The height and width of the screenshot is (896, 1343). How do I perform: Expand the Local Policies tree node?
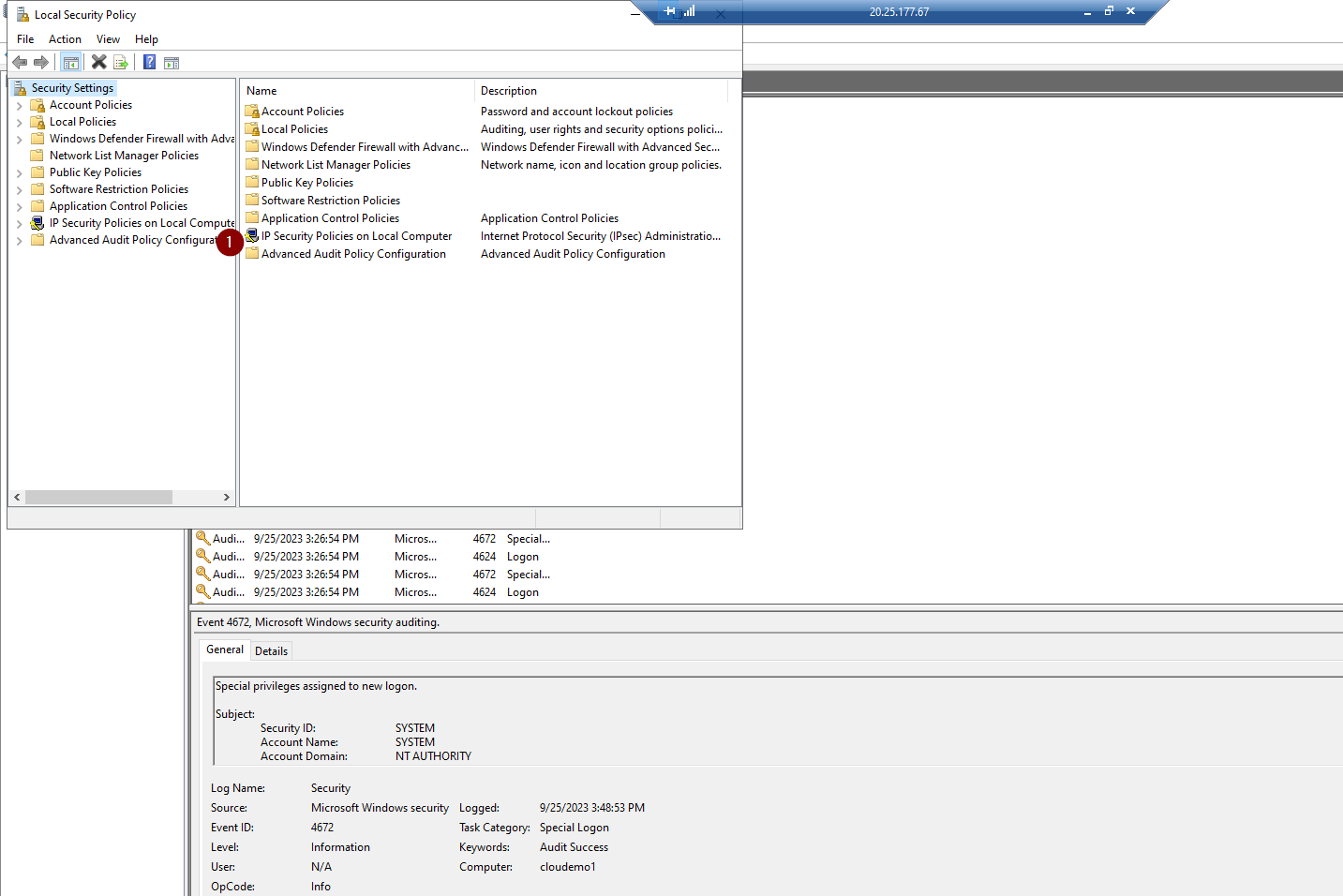[19, 123]
